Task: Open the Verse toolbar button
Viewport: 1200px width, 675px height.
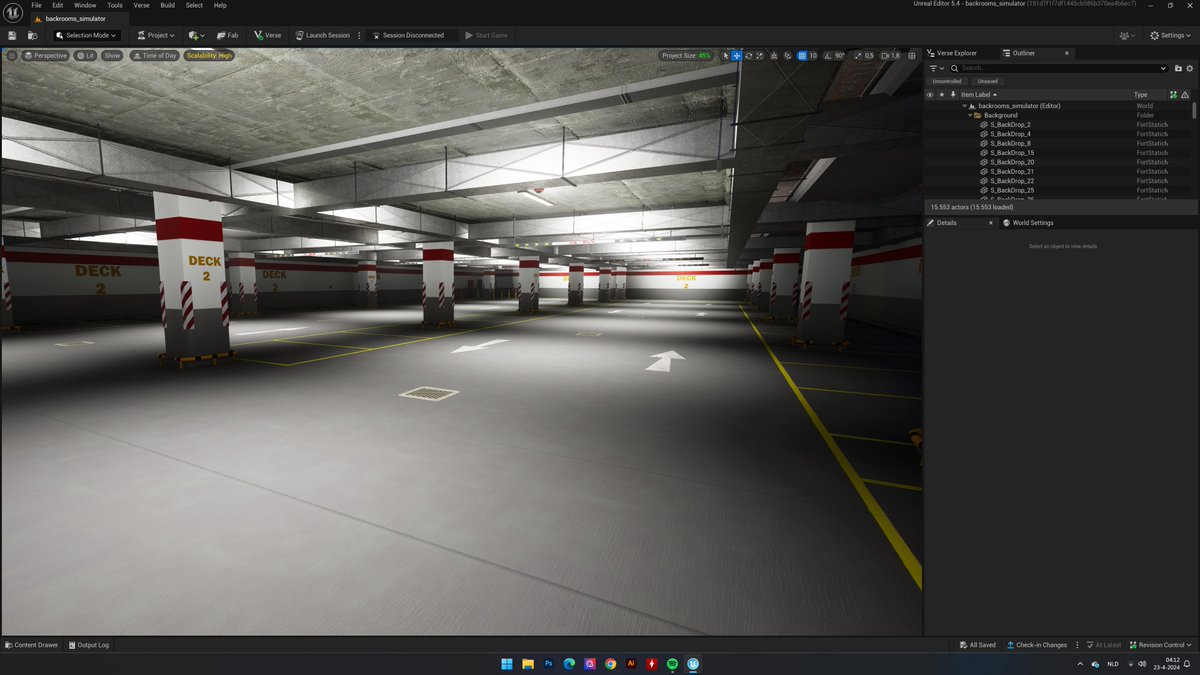Action: tap(268, 35)
